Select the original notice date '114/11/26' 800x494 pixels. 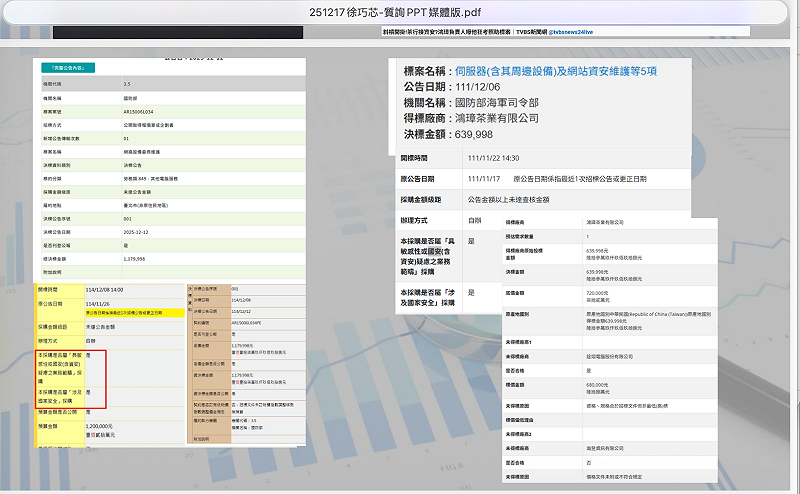pyautogui.click(x=96, y=304)
